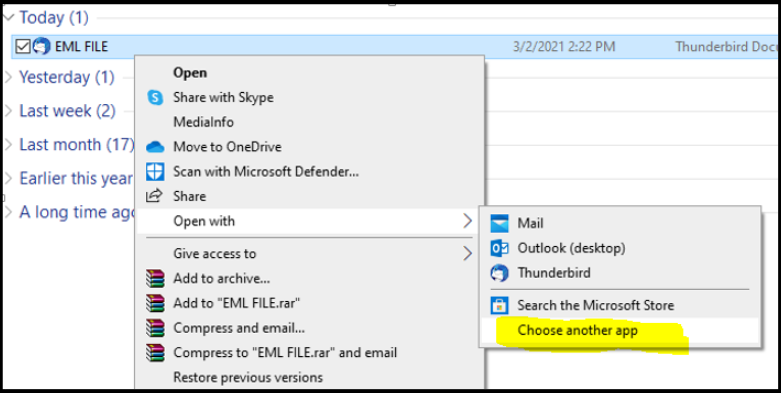Click the Skype icon in context menu
The image size is (781, 393).
(x=155, y=97)
